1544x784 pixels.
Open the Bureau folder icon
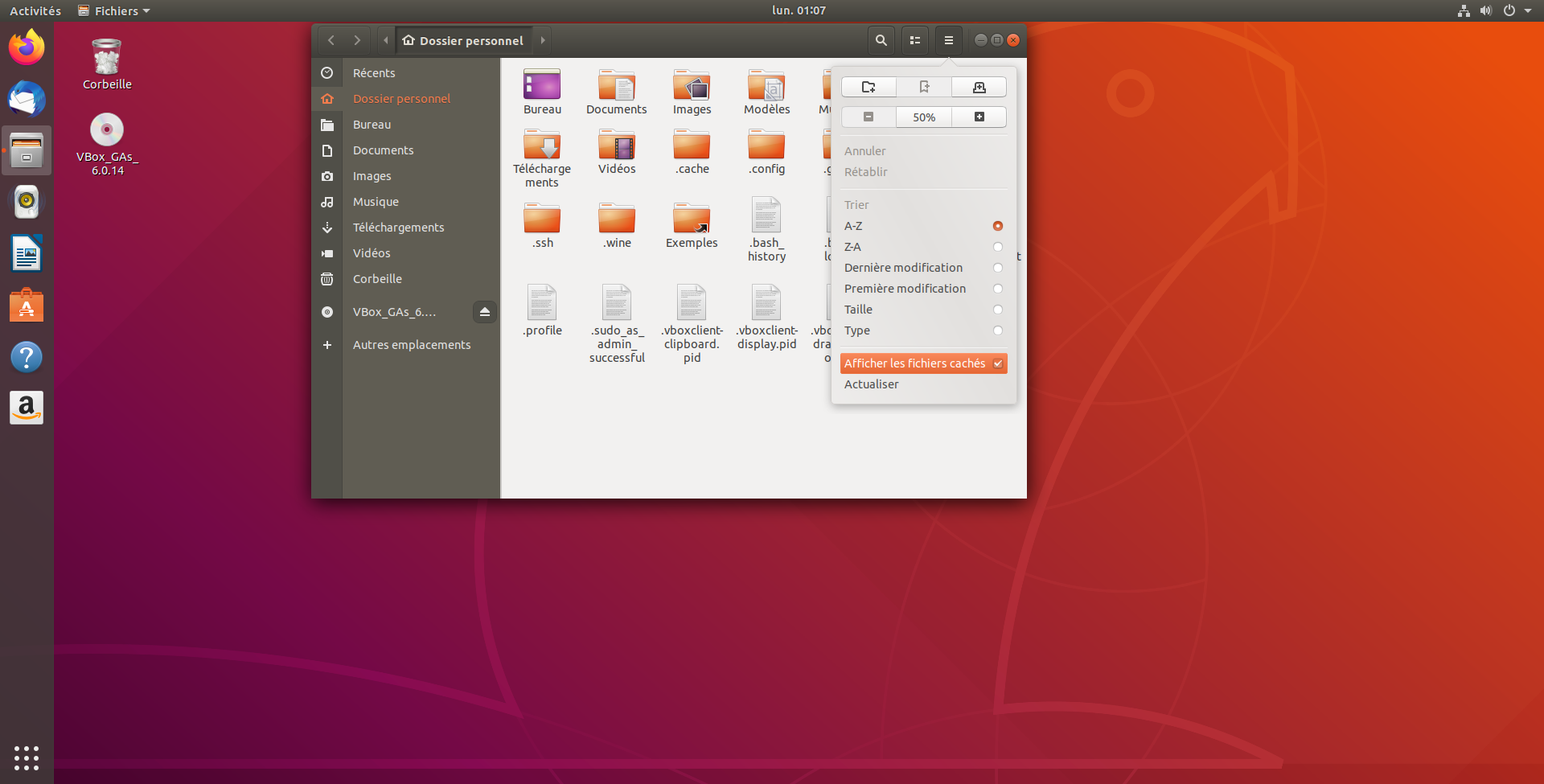542,84
